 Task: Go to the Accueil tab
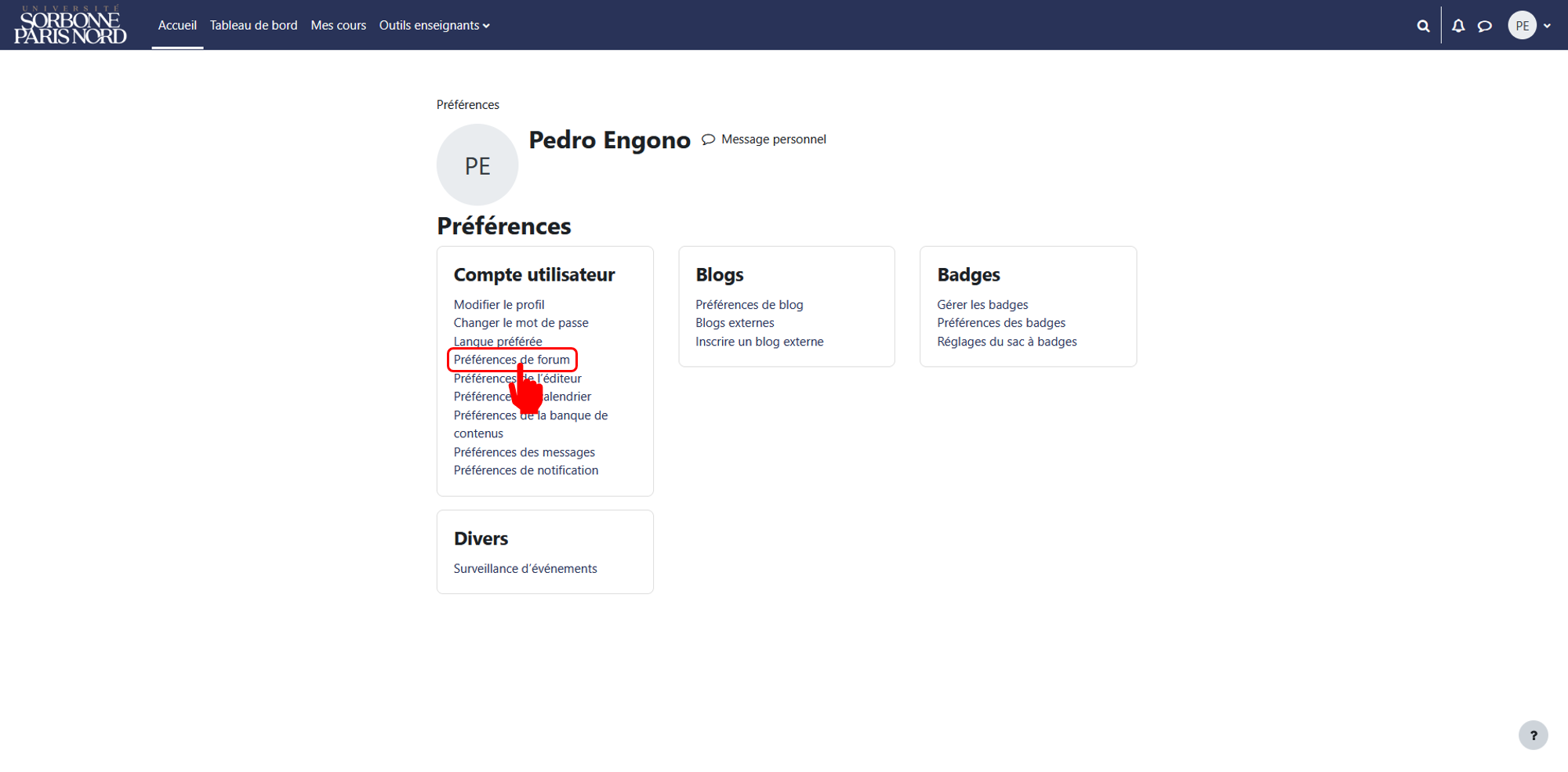tap(177, 25)
